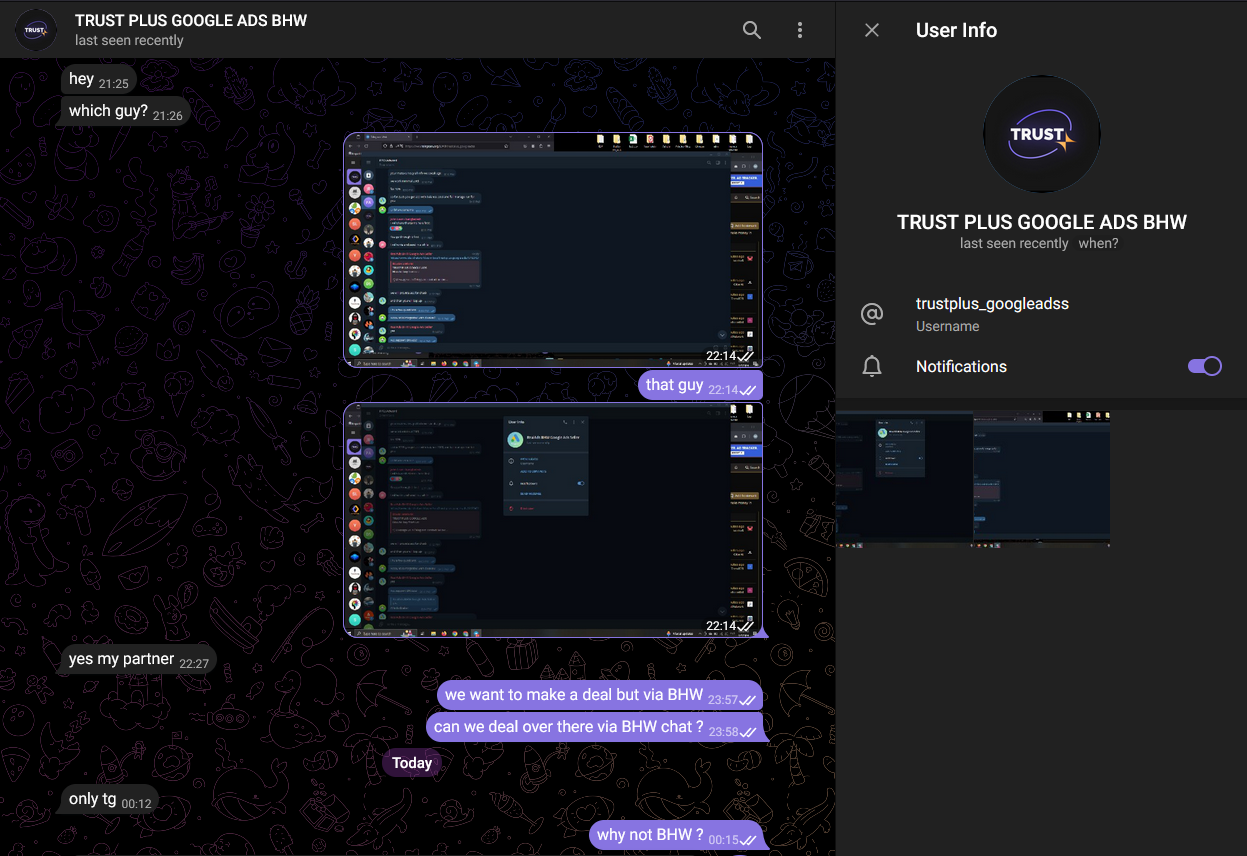The height and width of the screenshot is (856, 1247).
Task: Open the large TRUST profile picture
Action: pyautogui.click(x=1041, y=134)
